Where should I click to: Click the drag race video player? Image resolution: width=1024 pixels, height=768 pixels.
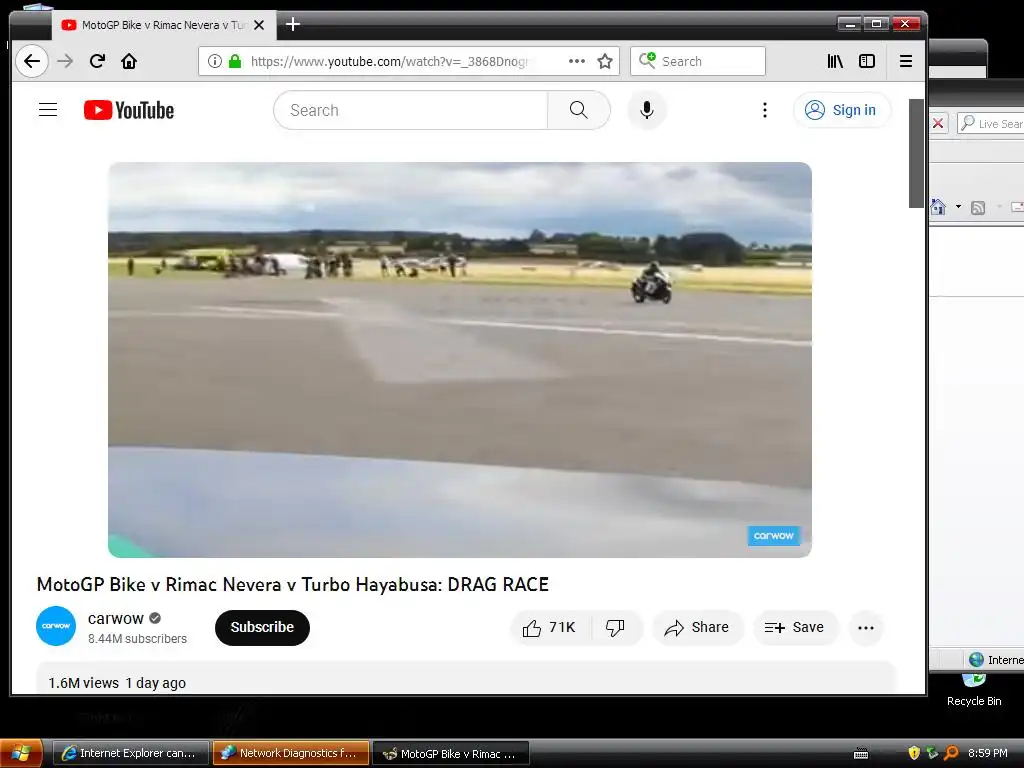(x=460, y=360)
